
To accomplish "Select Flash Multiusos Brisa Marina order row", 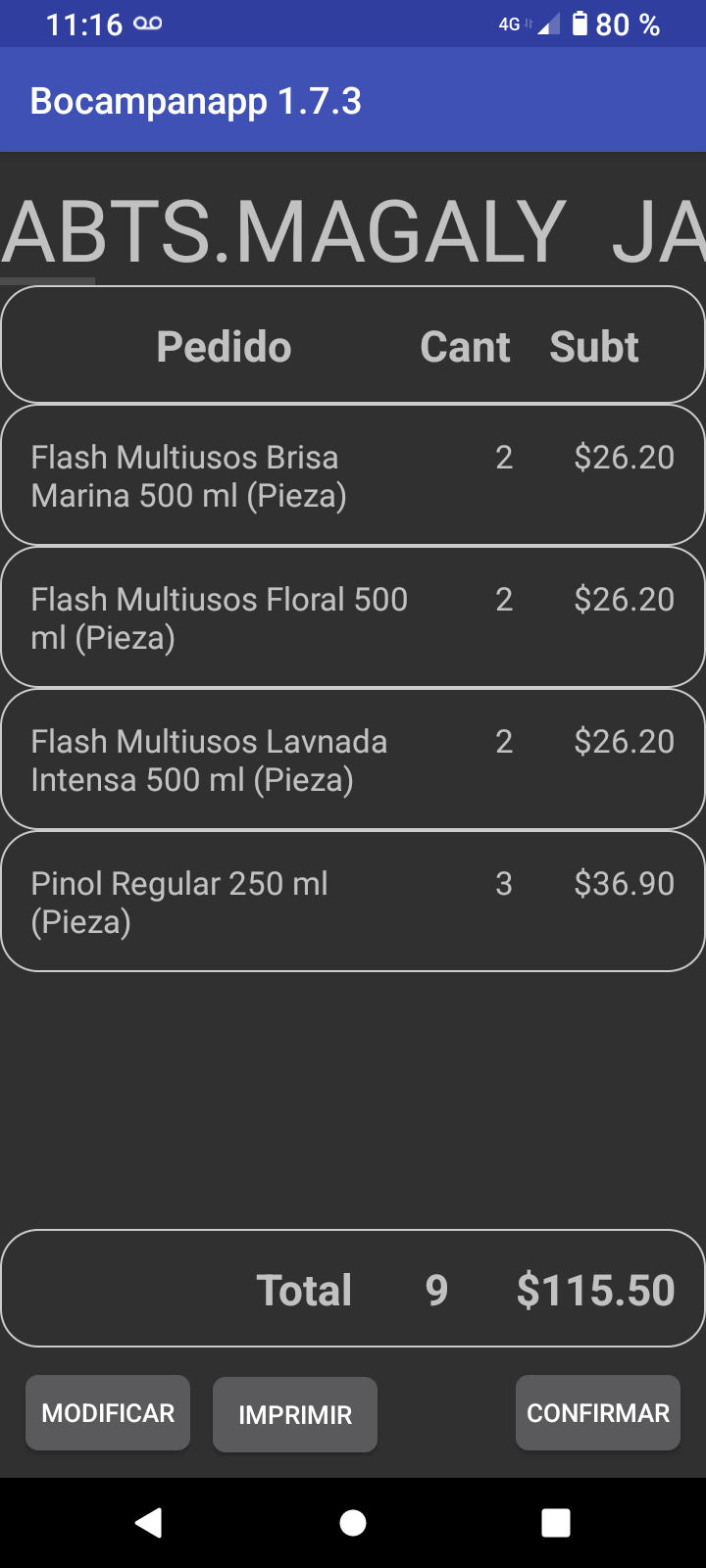I will point(353,475).
